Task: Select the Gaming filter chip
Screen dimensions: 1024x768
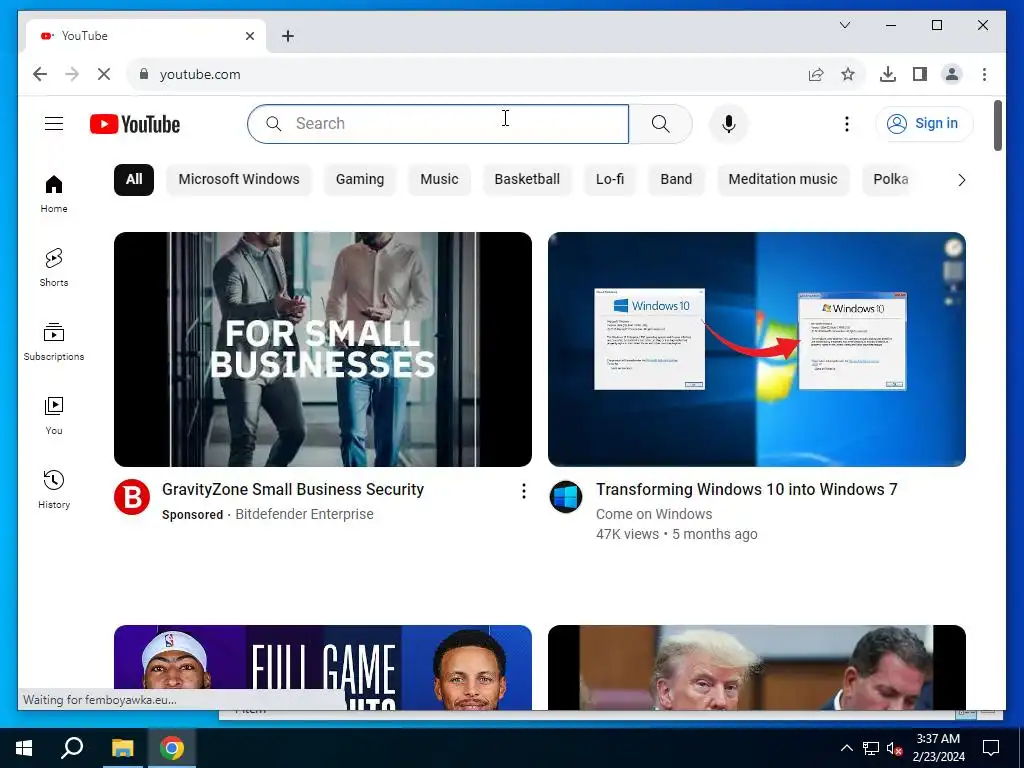Action: tap(360, 180)
